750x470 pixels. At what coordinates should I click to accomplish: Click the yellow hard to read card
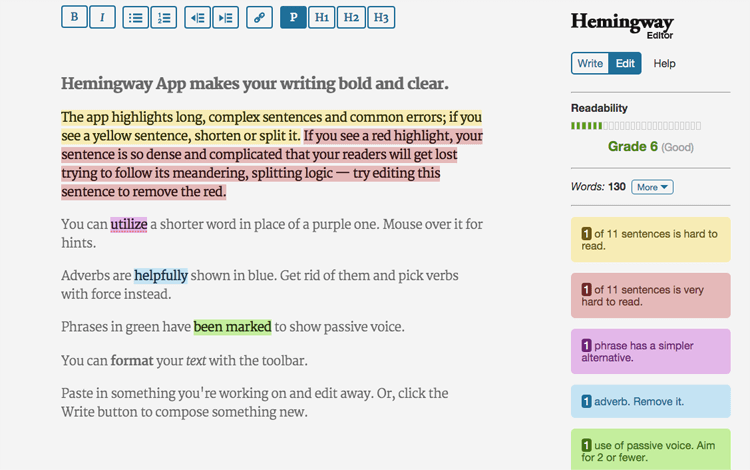[x=651, y=240]
